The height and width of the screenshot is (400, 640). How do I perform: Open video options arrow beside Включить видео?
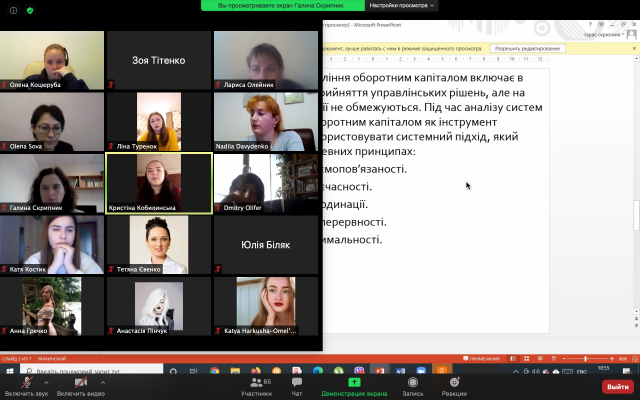point(102,382)
